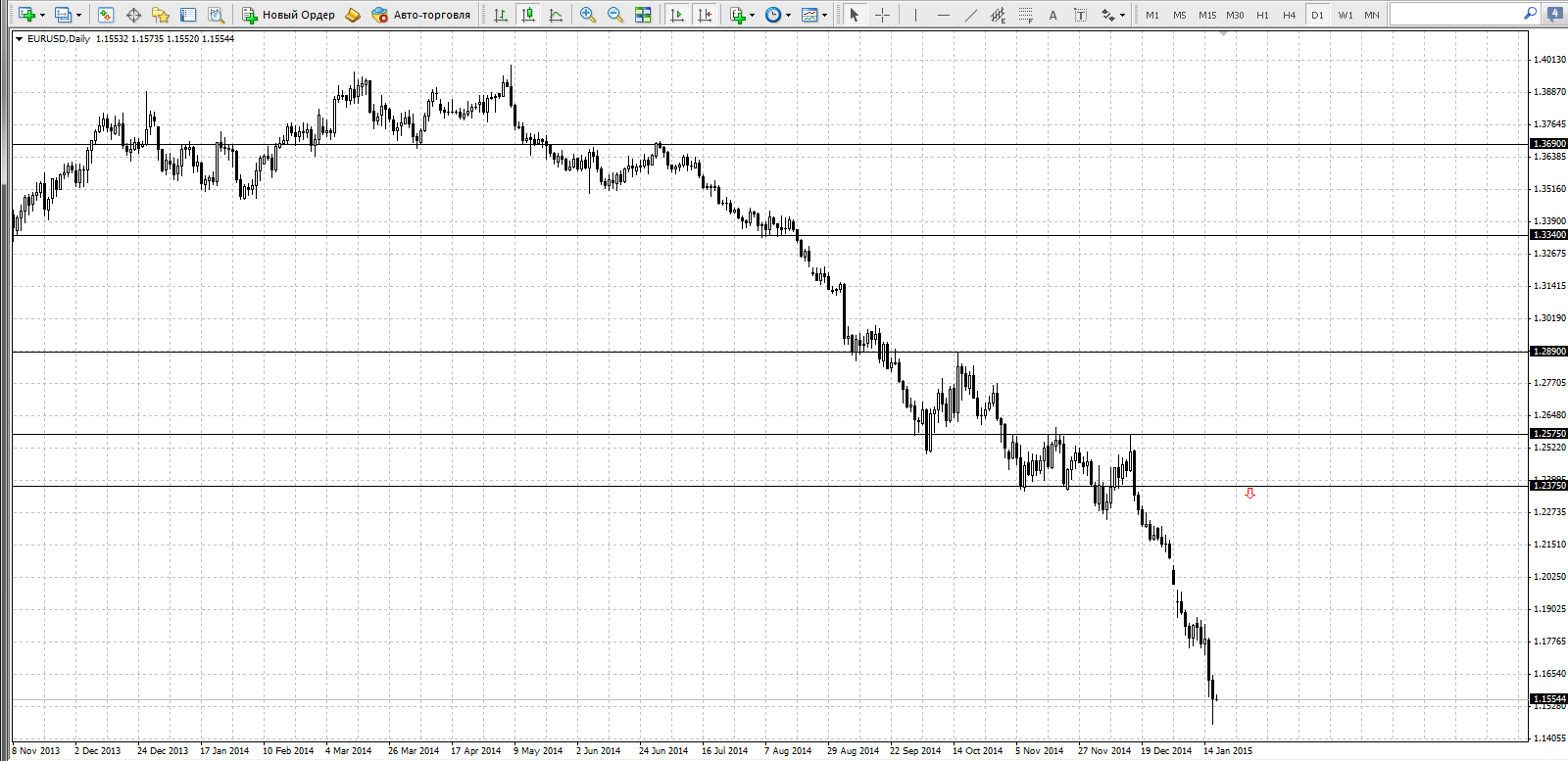
Task: Click the Zoom Out magnifier icon
Action: coord(615,15)
